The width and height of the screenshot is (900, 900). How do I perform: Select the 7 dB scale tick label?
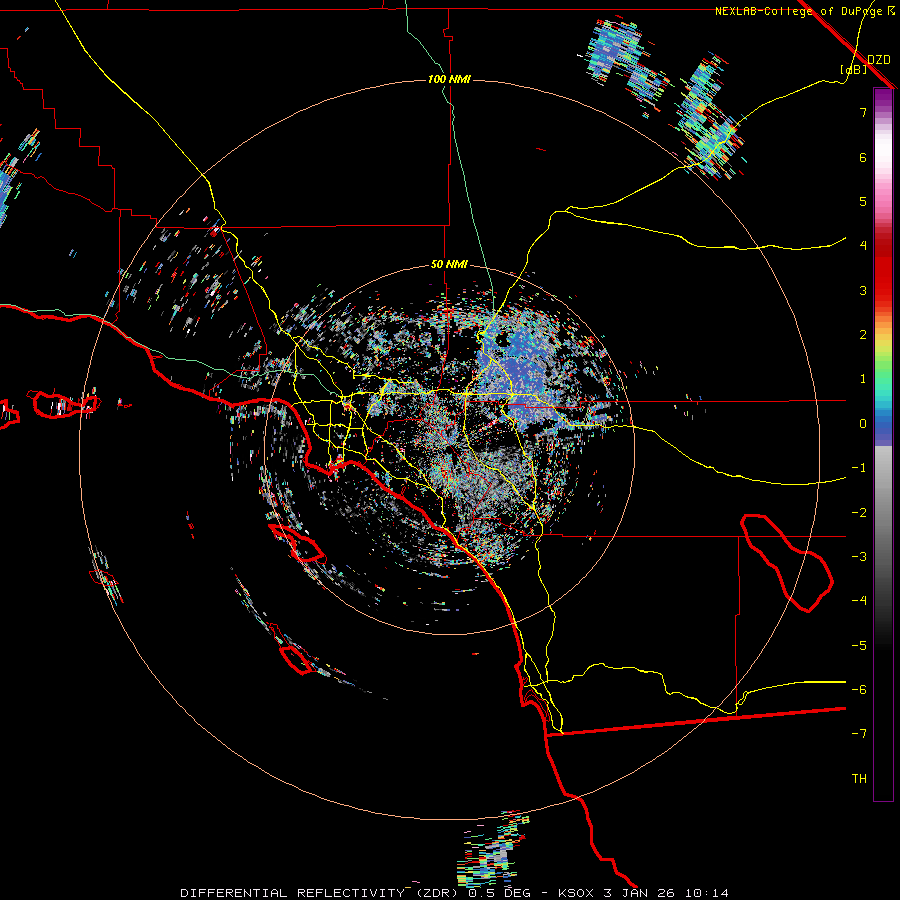(863, 112)
